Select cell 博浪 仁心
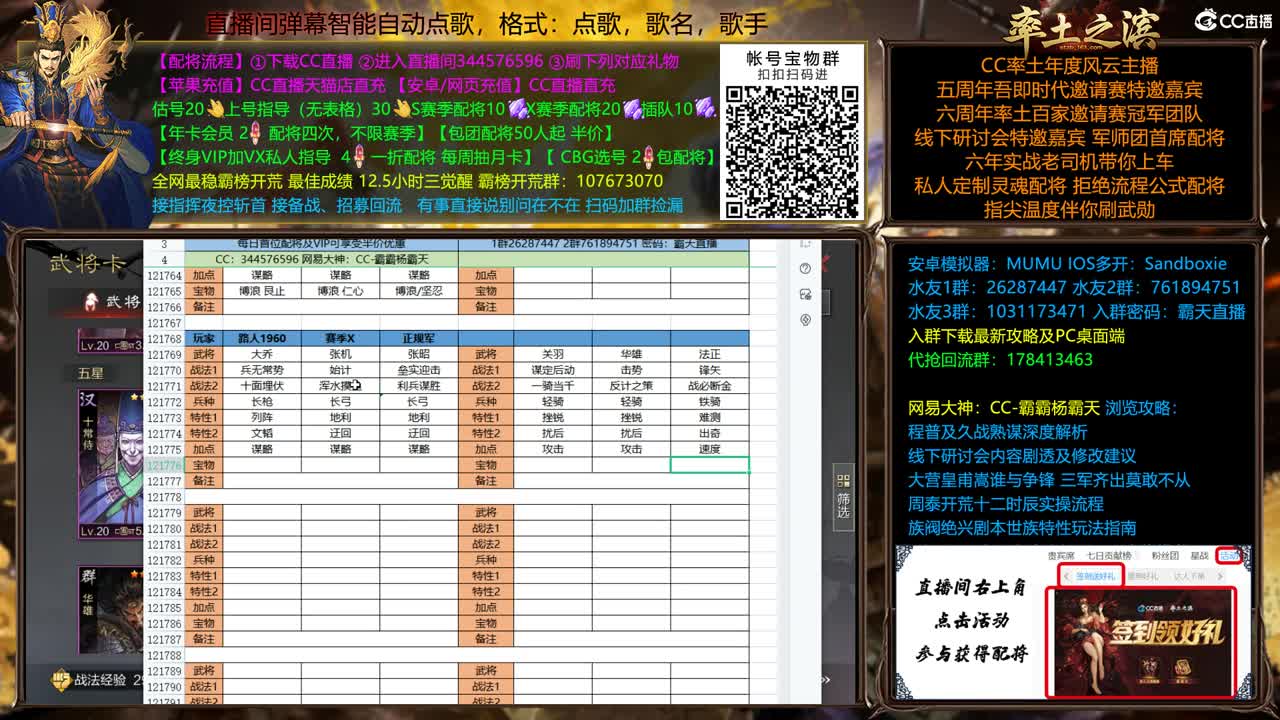Viewport: 1280px width, 720px height. 340,291
